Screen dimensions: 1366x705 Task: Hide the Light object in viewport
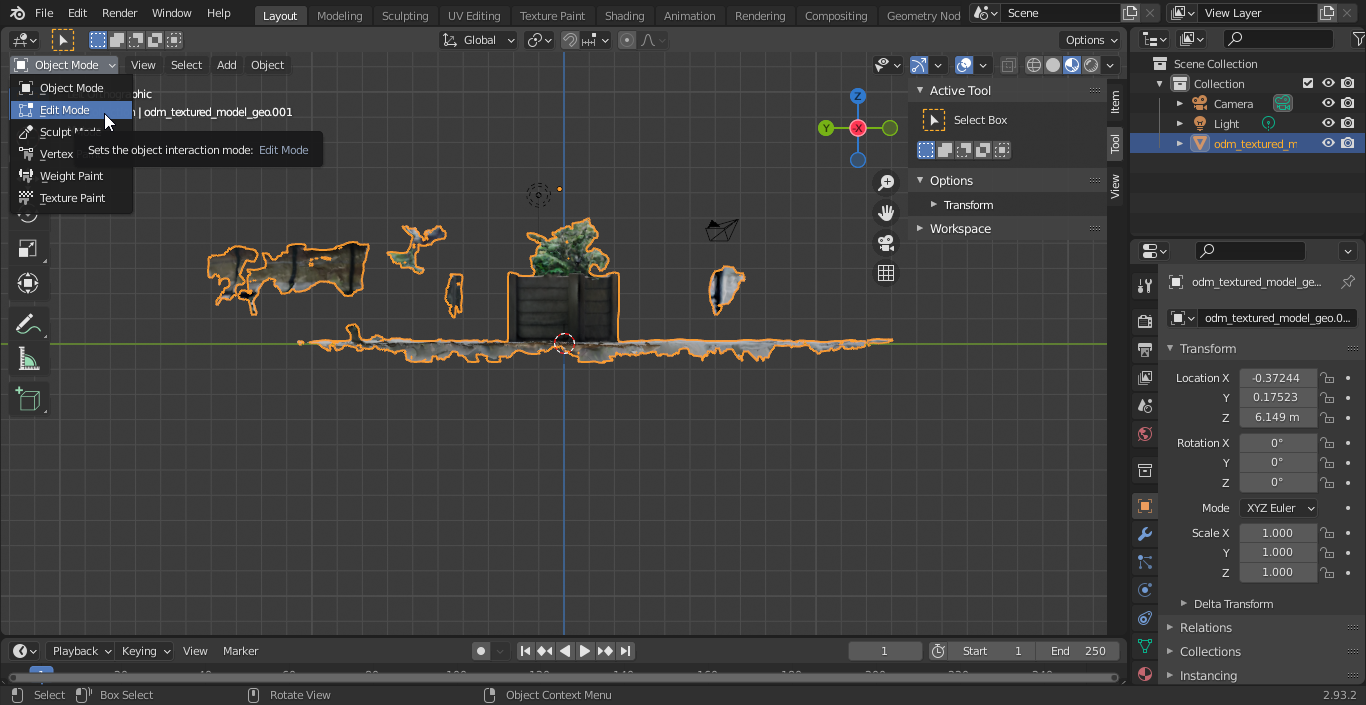1328,124
